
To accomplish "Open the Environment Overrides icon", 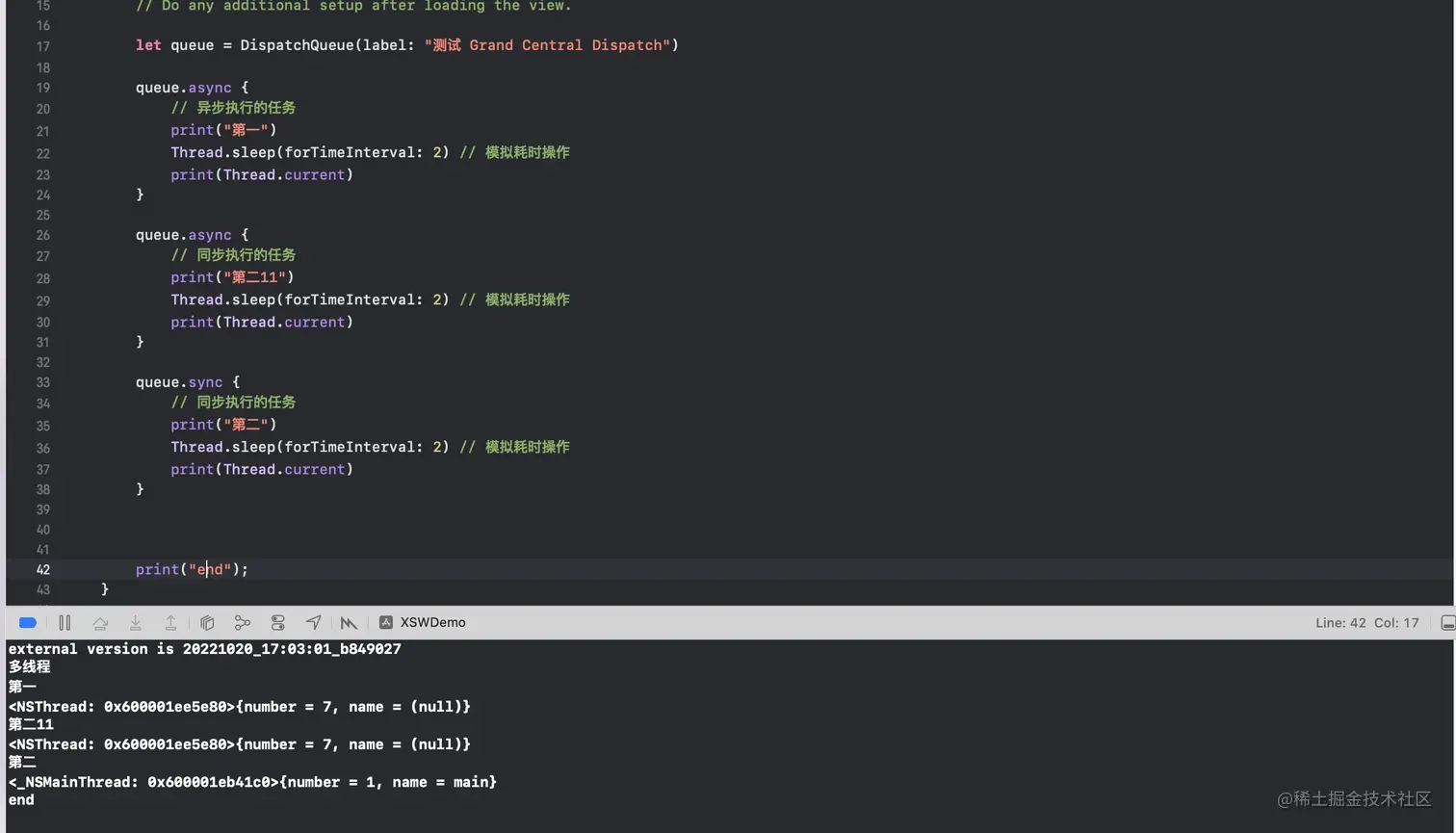I will pos(278,623).
